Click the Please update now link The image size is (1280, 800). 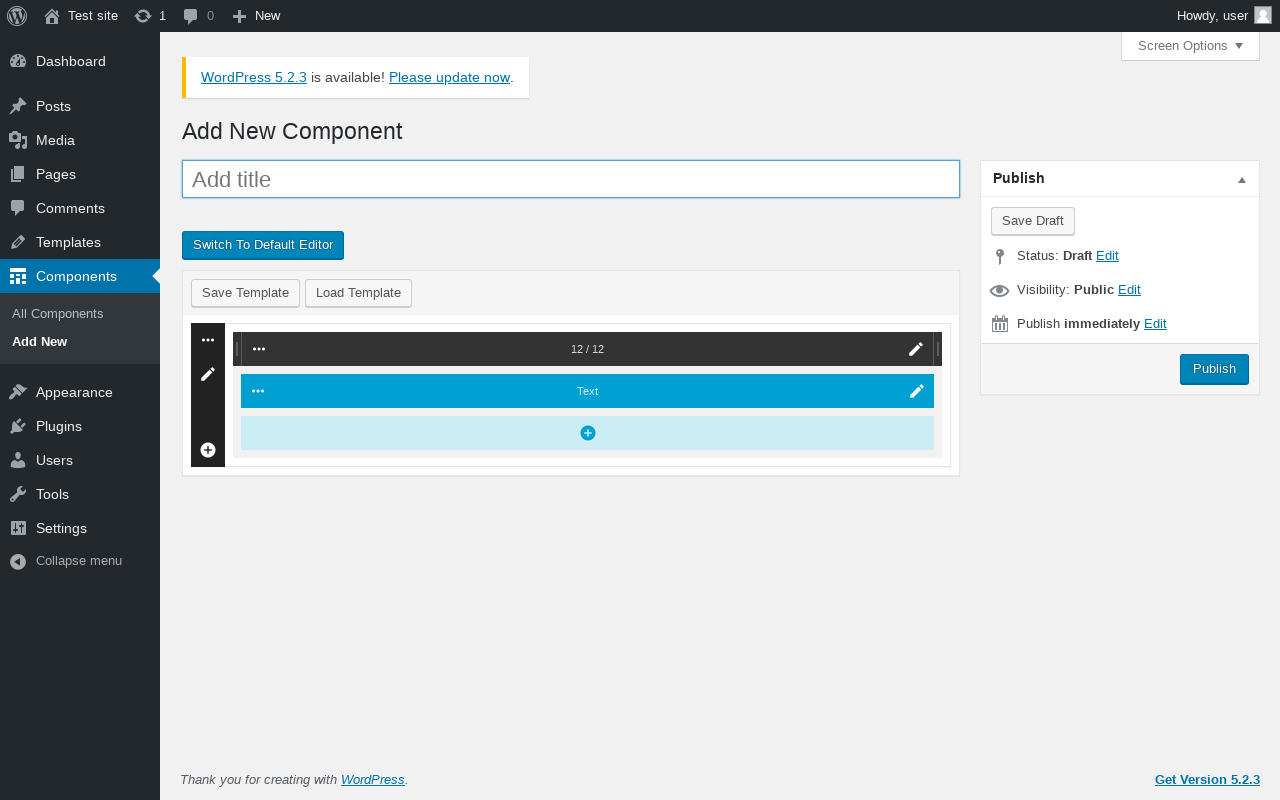coord(449,77)
